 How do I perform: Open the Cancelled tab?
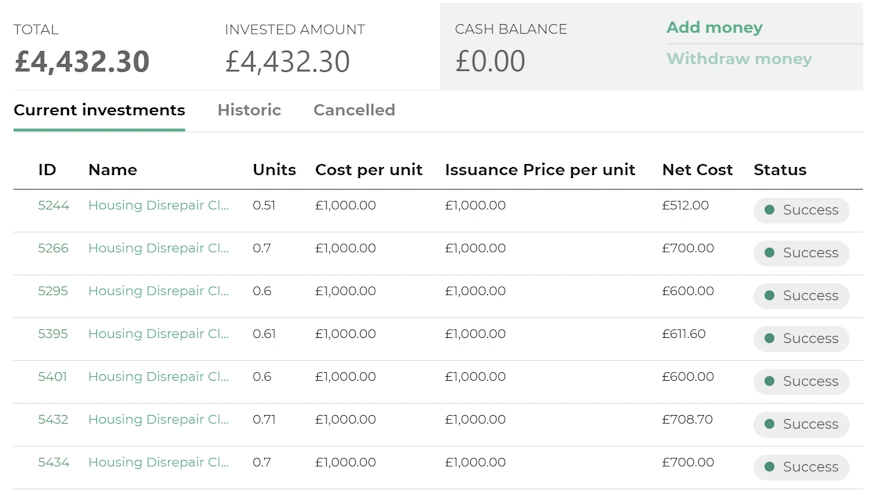354,110
